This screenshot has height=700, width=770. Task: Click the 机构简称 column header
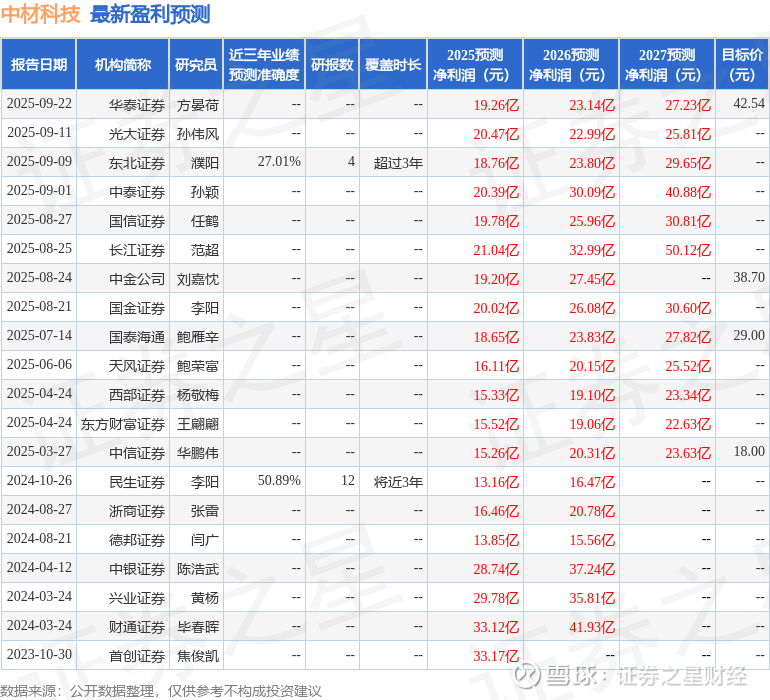pyautogui.click(x=123, y=65)
